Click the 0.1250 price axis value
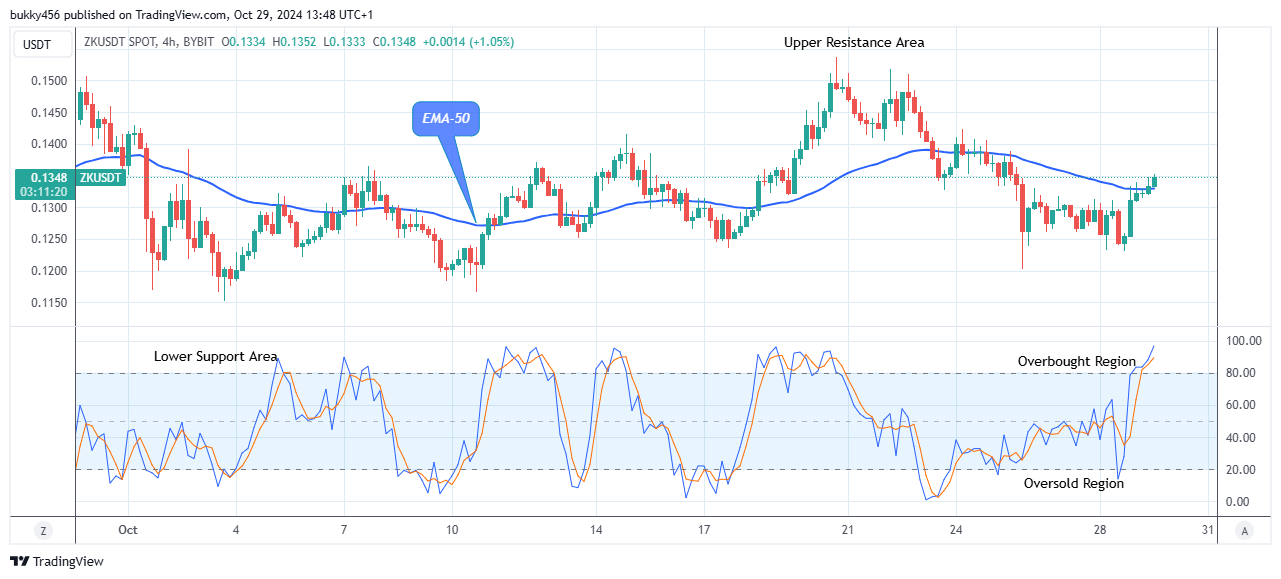 [49, 239]
